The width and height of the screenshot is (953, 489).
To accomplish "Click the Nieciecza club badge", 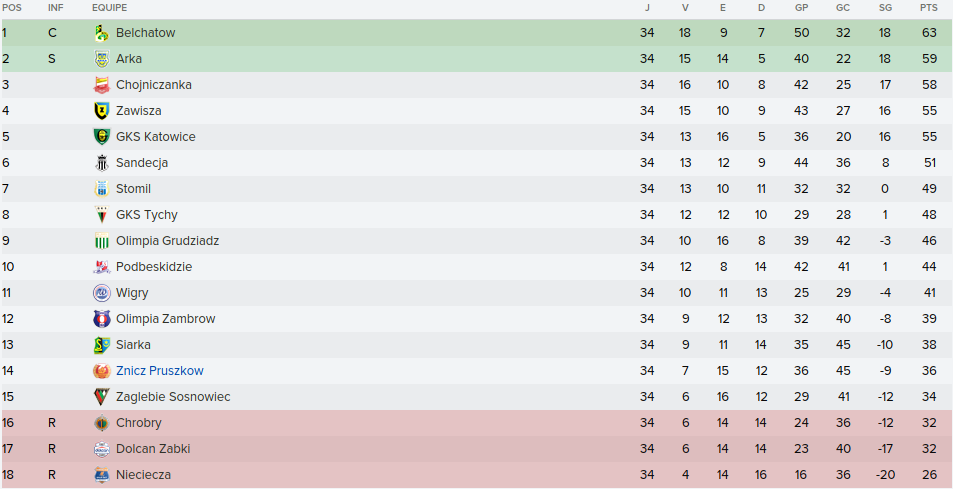I will click(101, 475).
